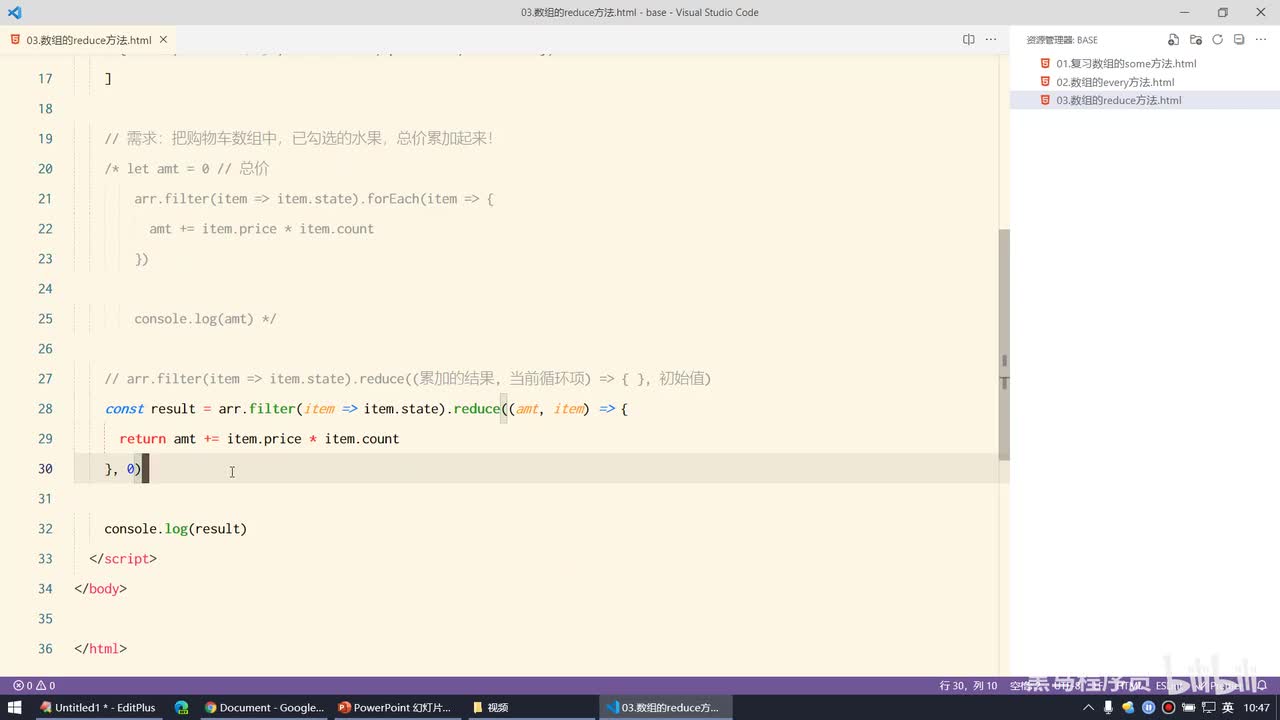This screenshot has width=1280, height=720.
Task: Click the word reduce on line 28
Action: (477, 409)
